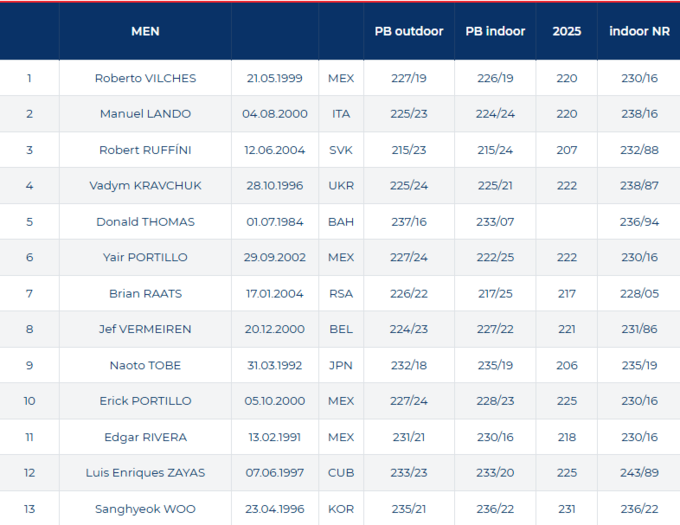Select Naoto TOBE's name cell

coord(145,365)
